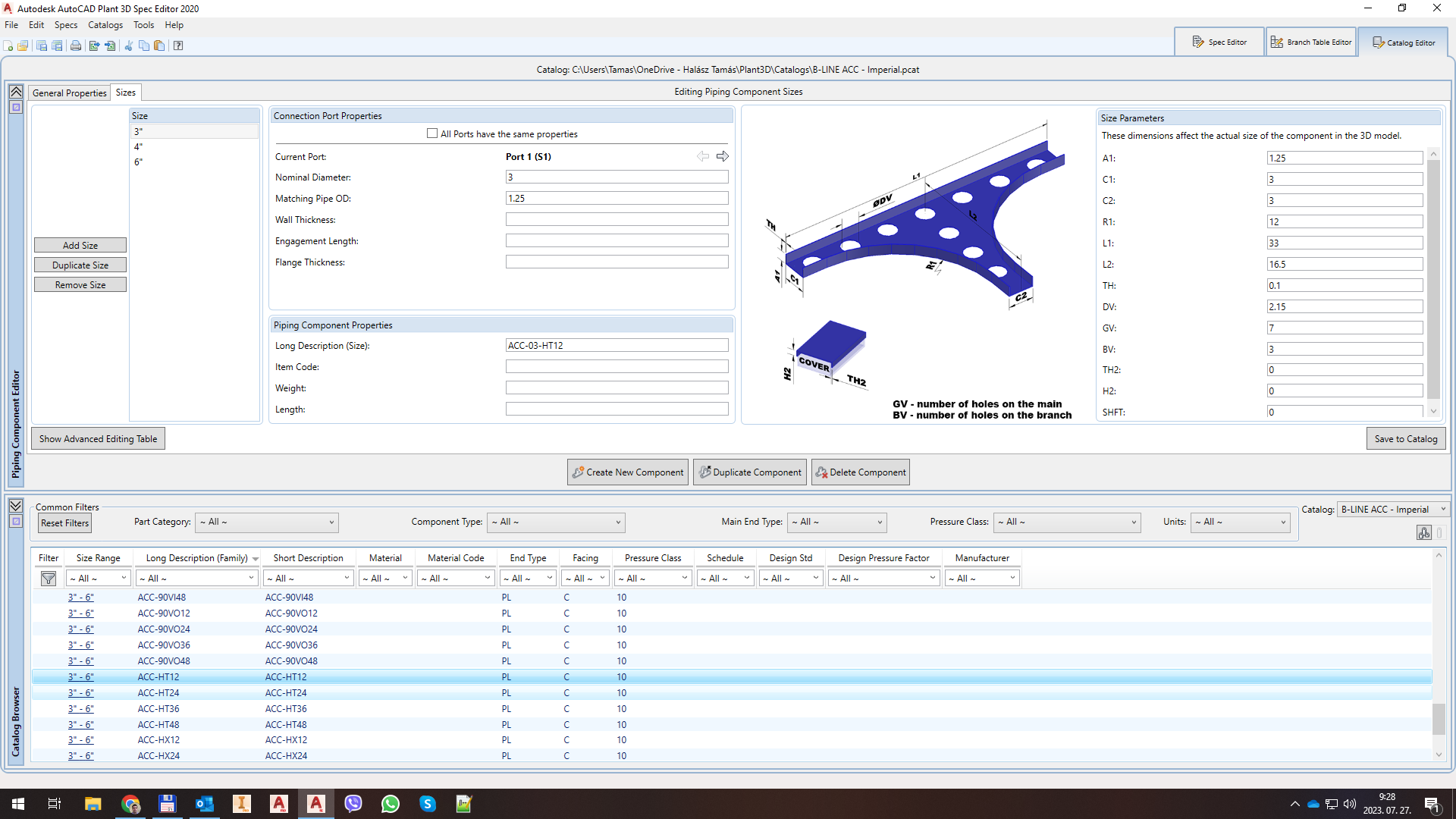
Task: Open the Viber app on the taskbar
Action: click(x=353, y=804)
